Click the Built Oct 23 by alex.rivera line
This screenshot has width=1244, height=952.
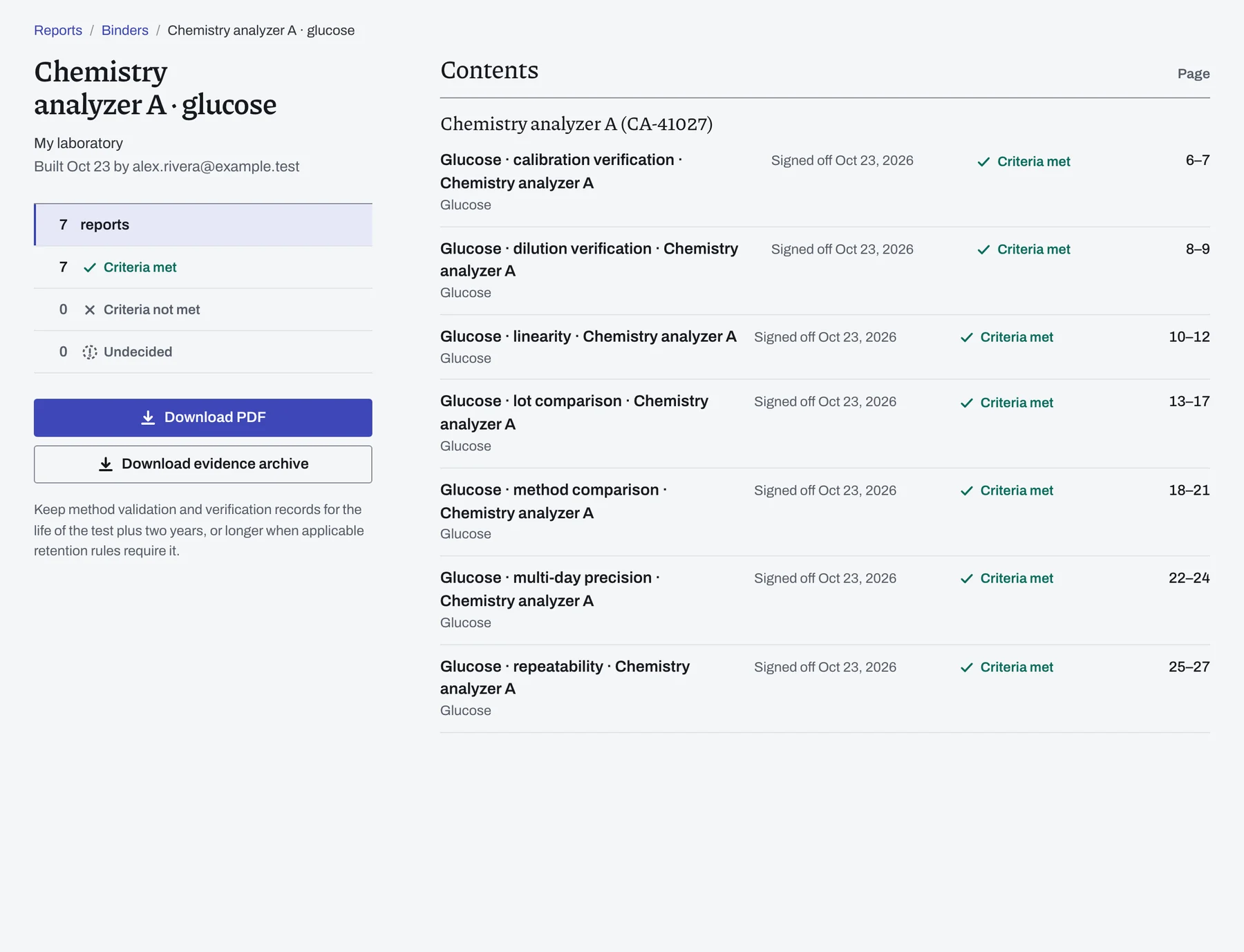[x=167, y=166]
